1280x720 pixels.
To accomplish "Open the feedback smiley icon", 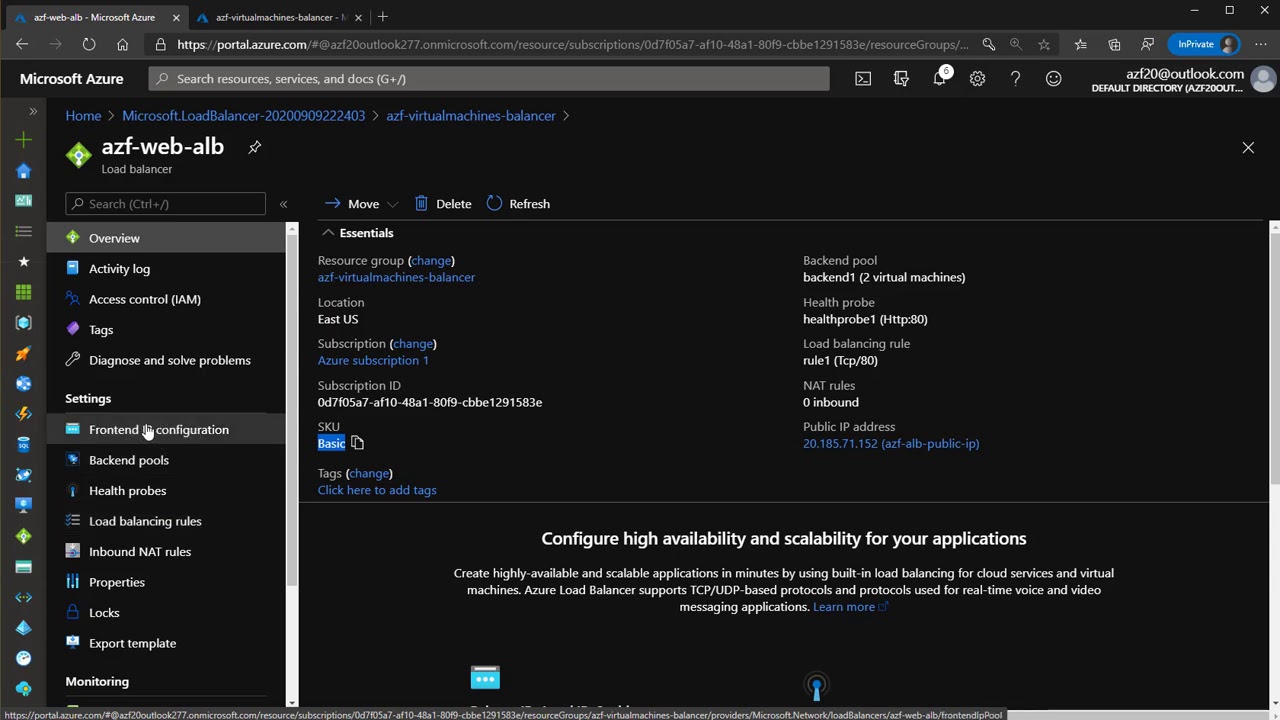I will 1053,79.
